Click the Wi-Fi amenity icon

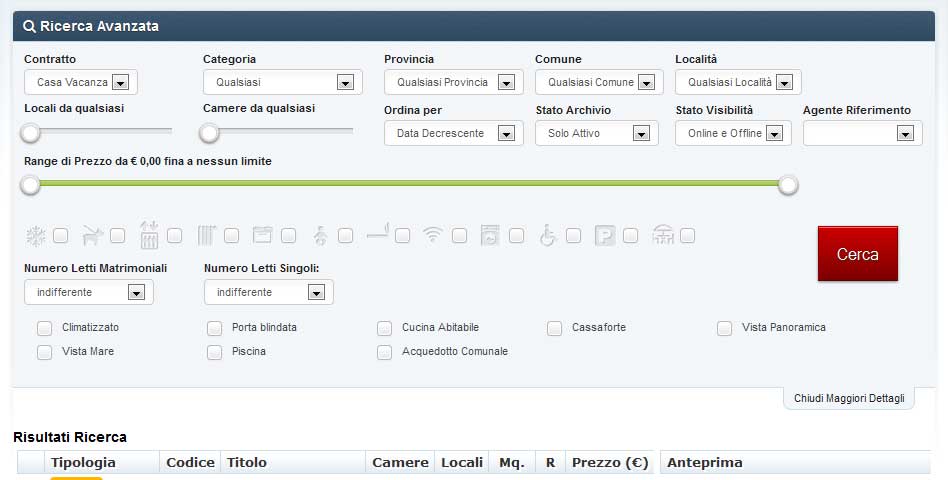432,235
